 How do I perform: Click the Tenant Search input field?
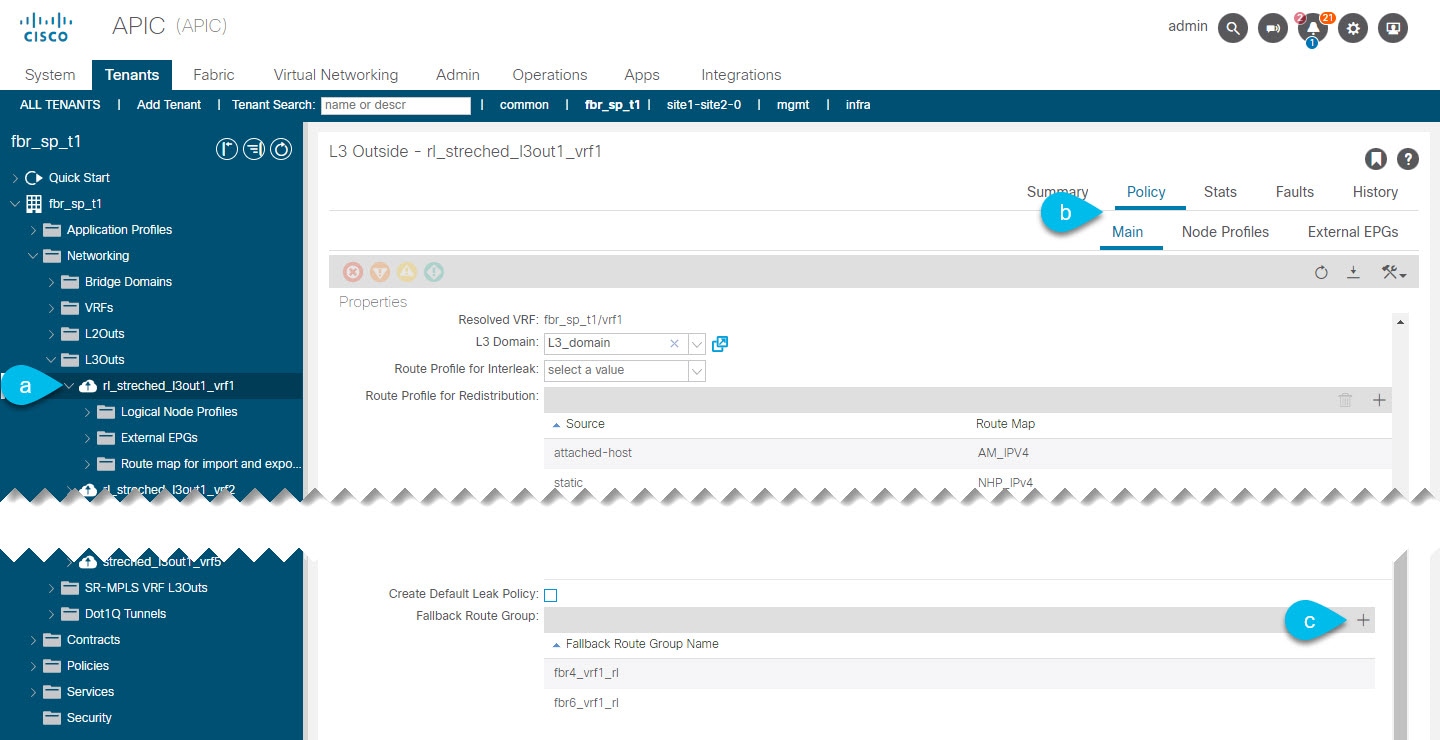pyautogui.click(x=396, y=105)
